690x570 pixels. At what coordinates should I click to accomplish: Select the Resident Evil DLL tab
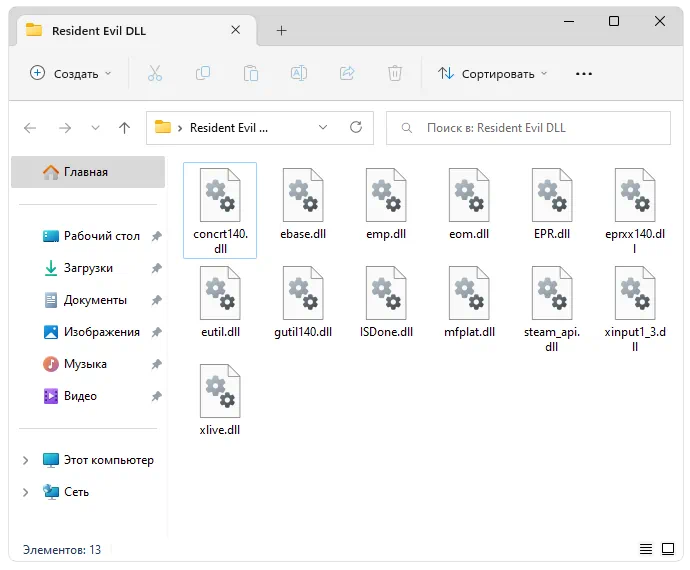coord(136,30)
